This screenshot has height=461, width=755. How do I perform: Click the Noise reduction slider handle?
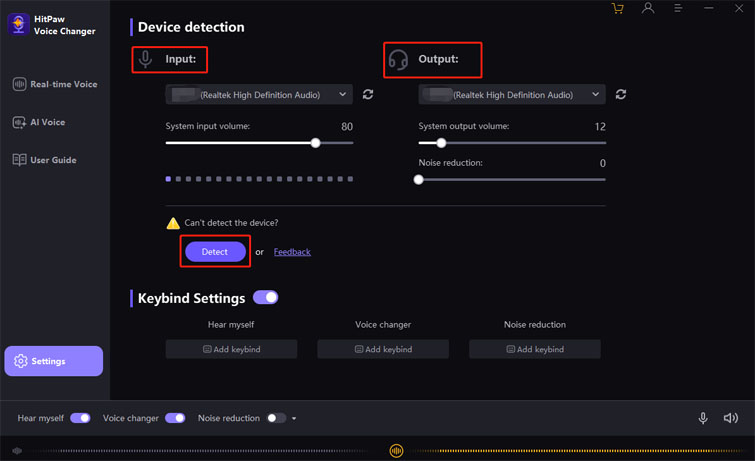coord(418,180)
